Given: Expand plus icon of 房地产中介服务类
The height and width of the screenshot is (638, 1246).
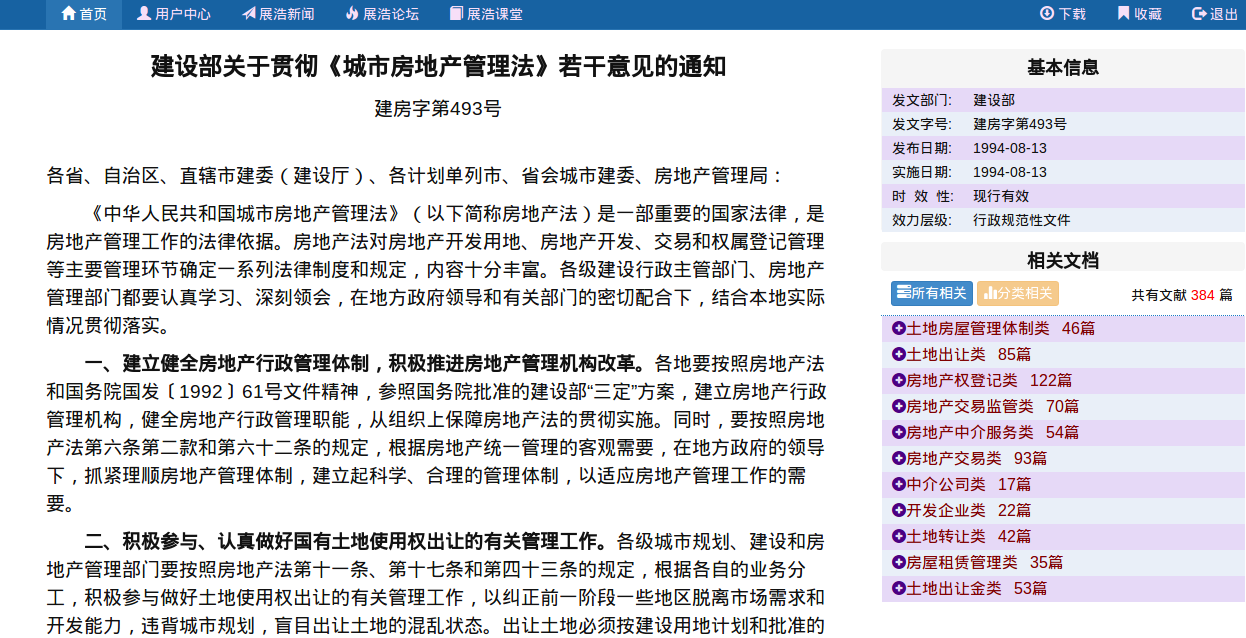Looking at the screenshot, I should (x=898, y=432).
